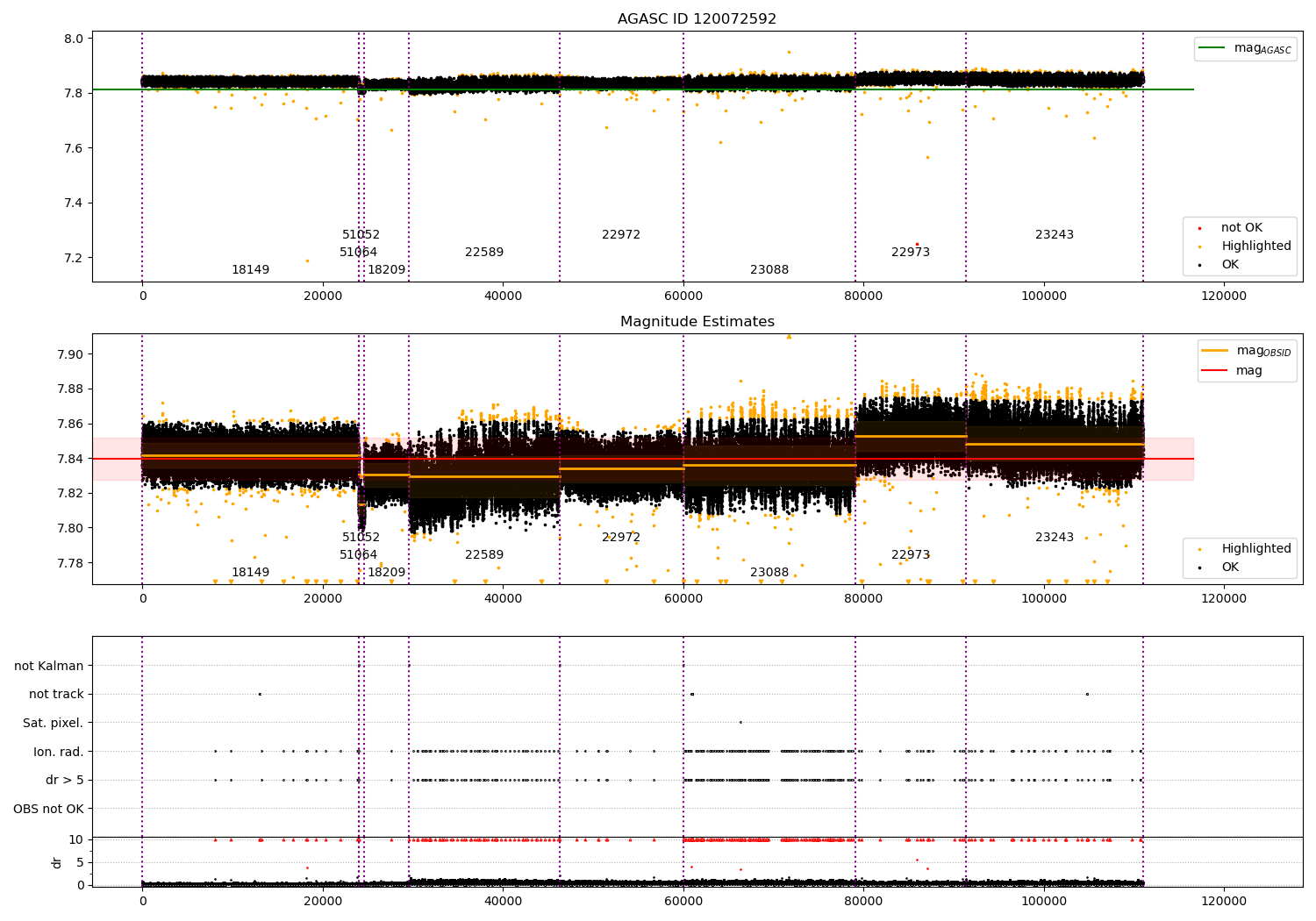The height and width of the screenshot is (921, 1316).
Task: Click OBSID label 51064 in the top plot
Action: click(x=359, y=253)
